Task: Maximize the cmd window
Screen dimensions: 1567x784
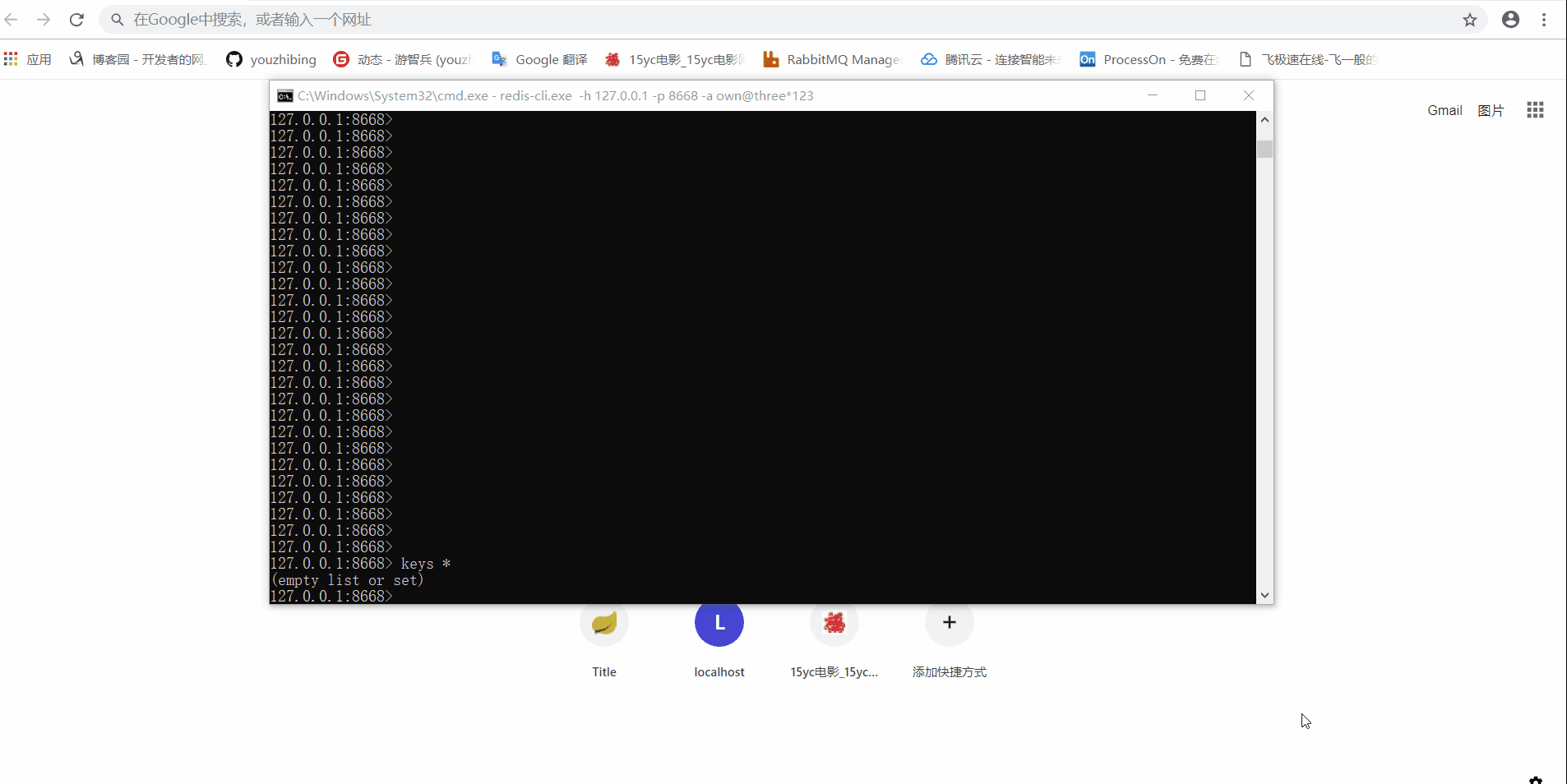Action: point(1200,95)
